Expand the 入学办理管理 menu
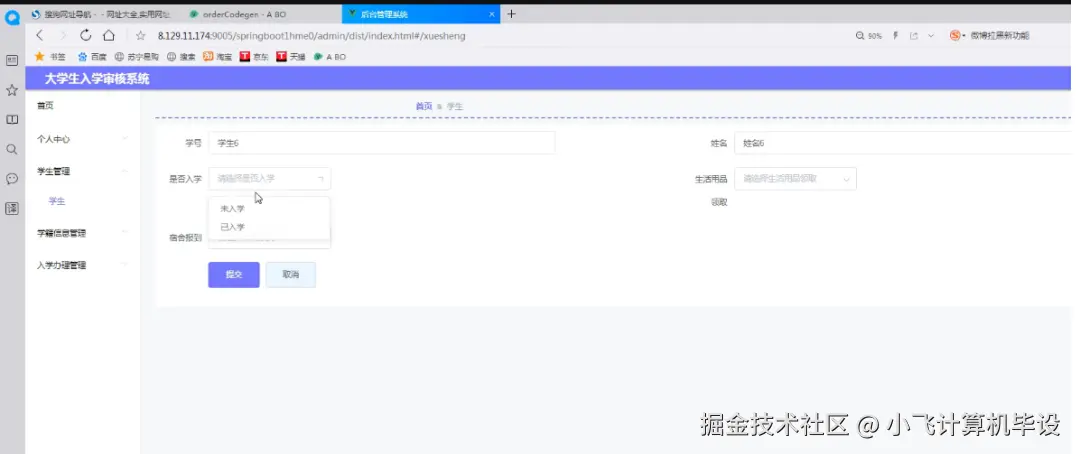1076x454 pixels. (82, 265)
